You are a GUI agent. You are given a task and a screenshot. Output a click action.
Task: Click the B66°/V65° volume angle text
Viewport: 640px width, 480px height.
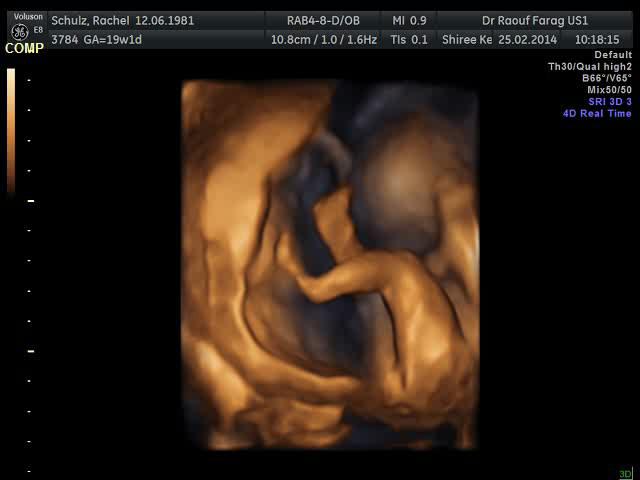tap(606, 78)
